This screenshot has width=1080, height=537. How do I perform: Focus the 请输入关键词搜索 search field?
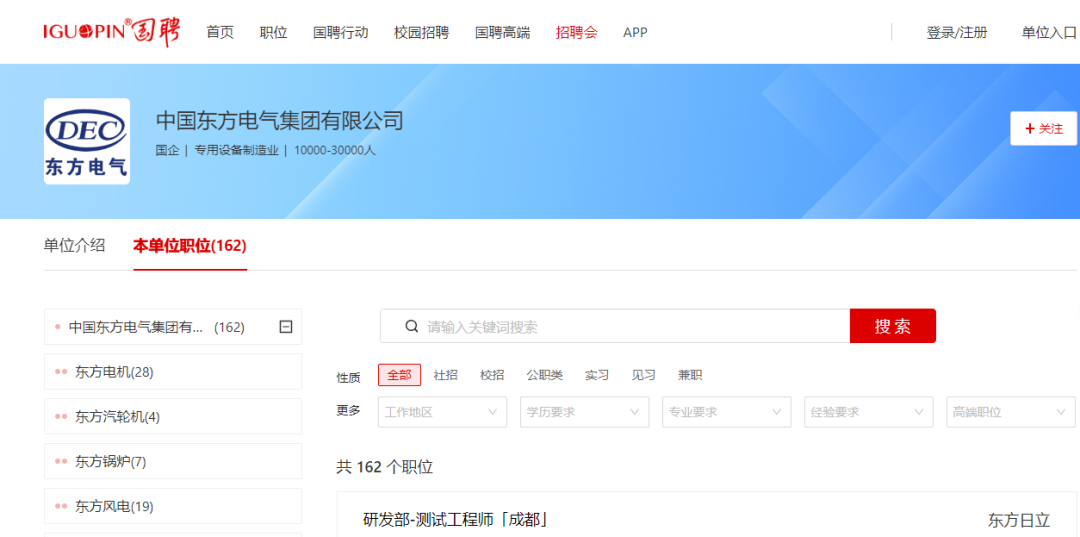pyautogui.click(x=615, y=326)
